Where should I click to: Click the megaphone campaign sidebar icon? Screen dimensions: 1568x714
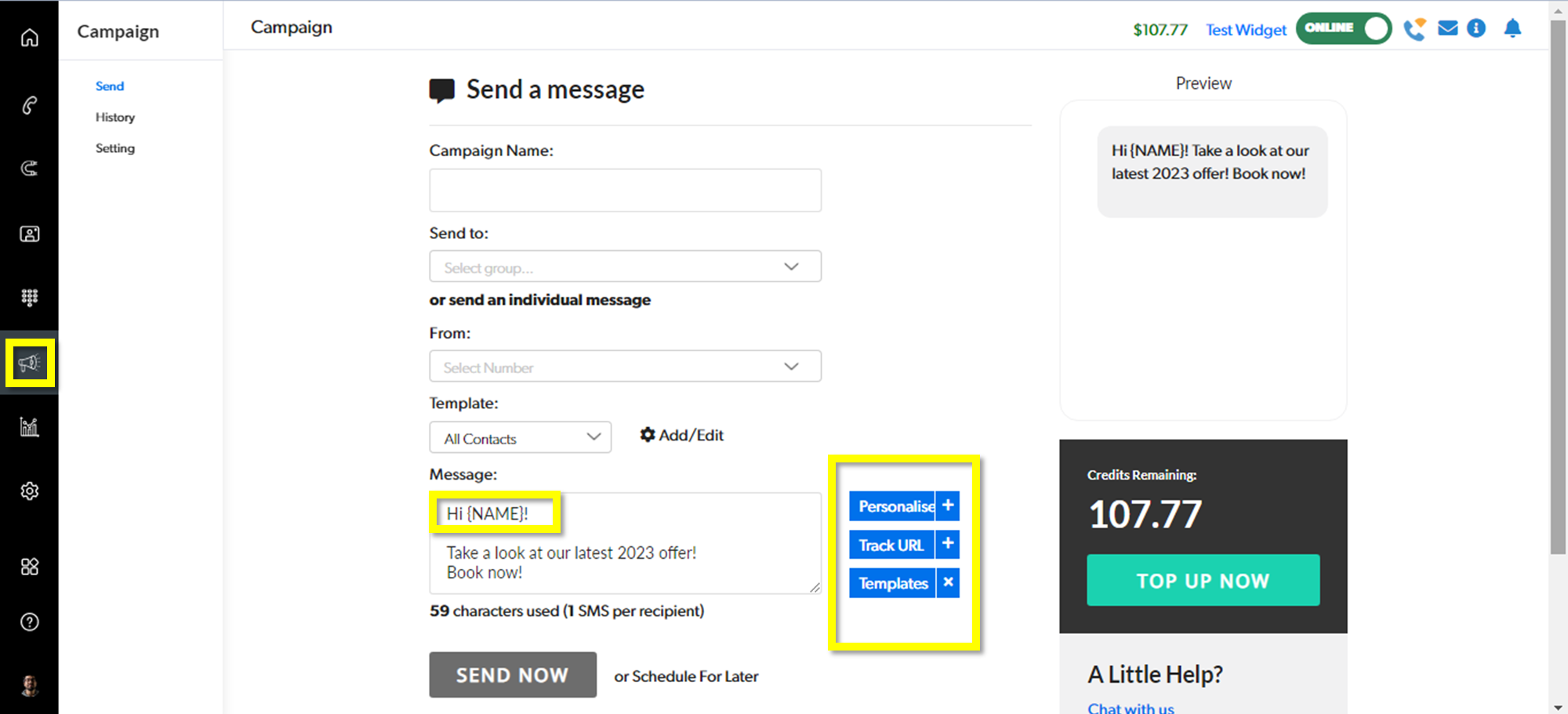30,363
